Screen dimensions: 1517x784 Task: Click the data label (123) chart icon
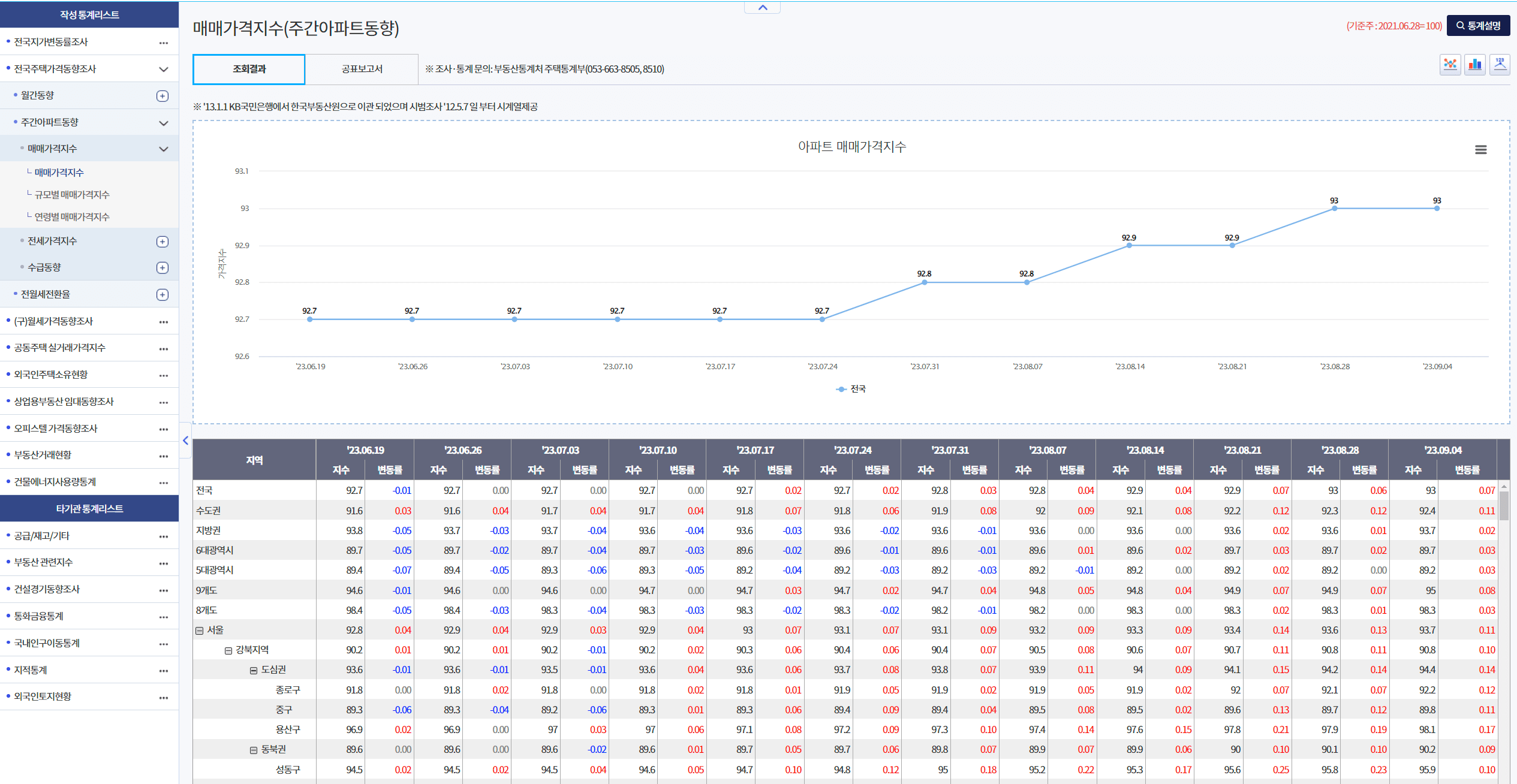[1500, 65]
